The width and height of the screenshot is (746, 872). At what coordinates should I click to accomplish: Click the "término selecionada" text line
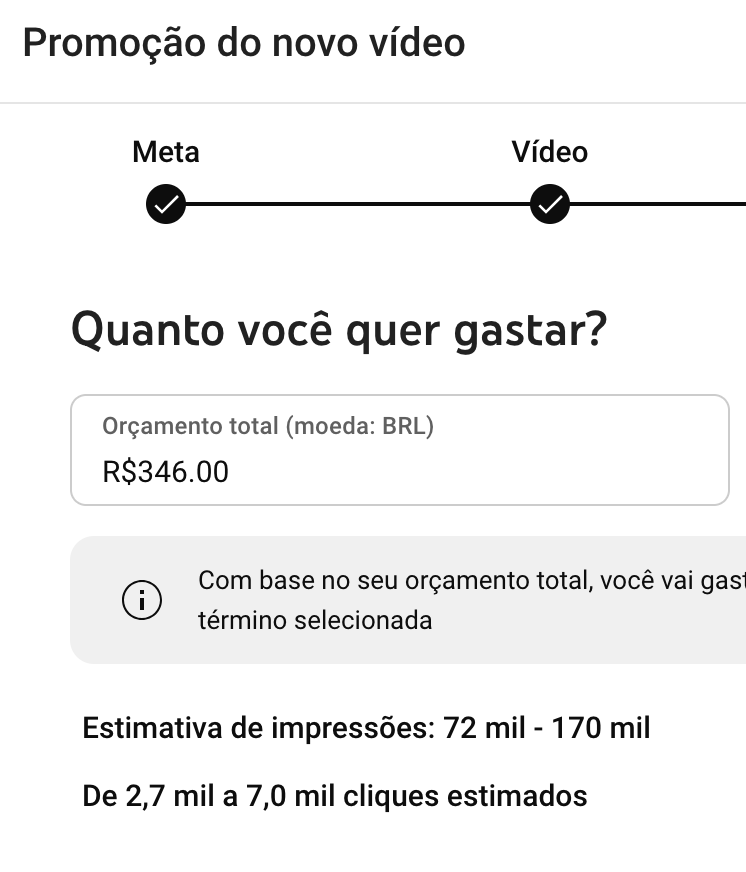pyautogui.click(x=315, y=620)
